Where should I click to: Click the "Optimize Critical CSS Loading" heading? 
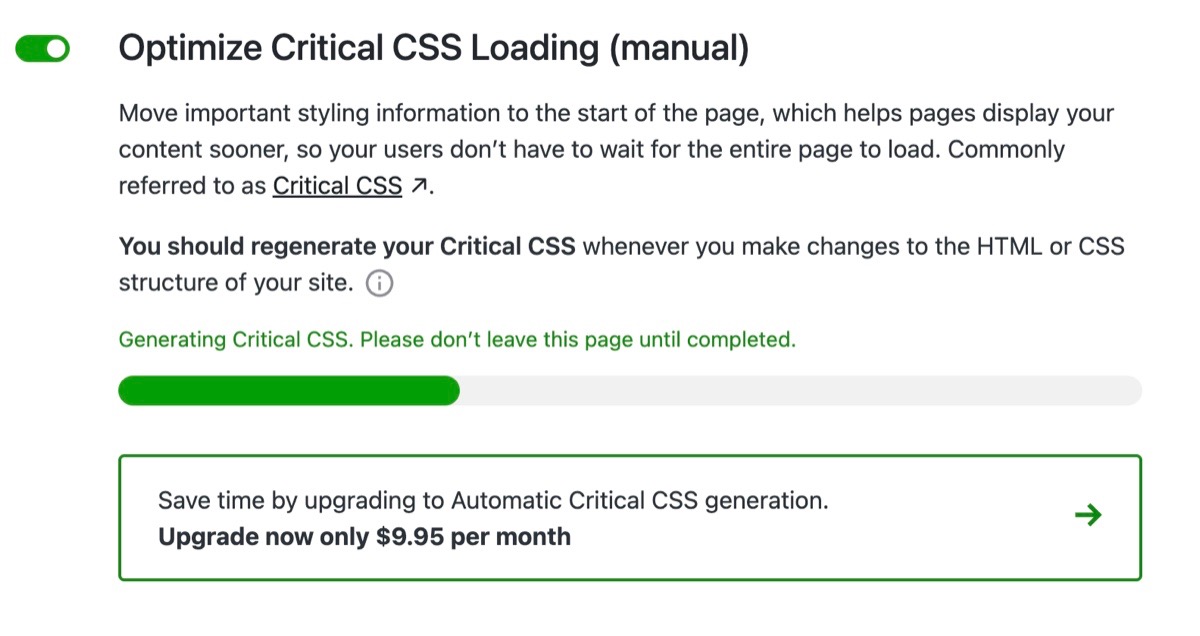point(360,49)
